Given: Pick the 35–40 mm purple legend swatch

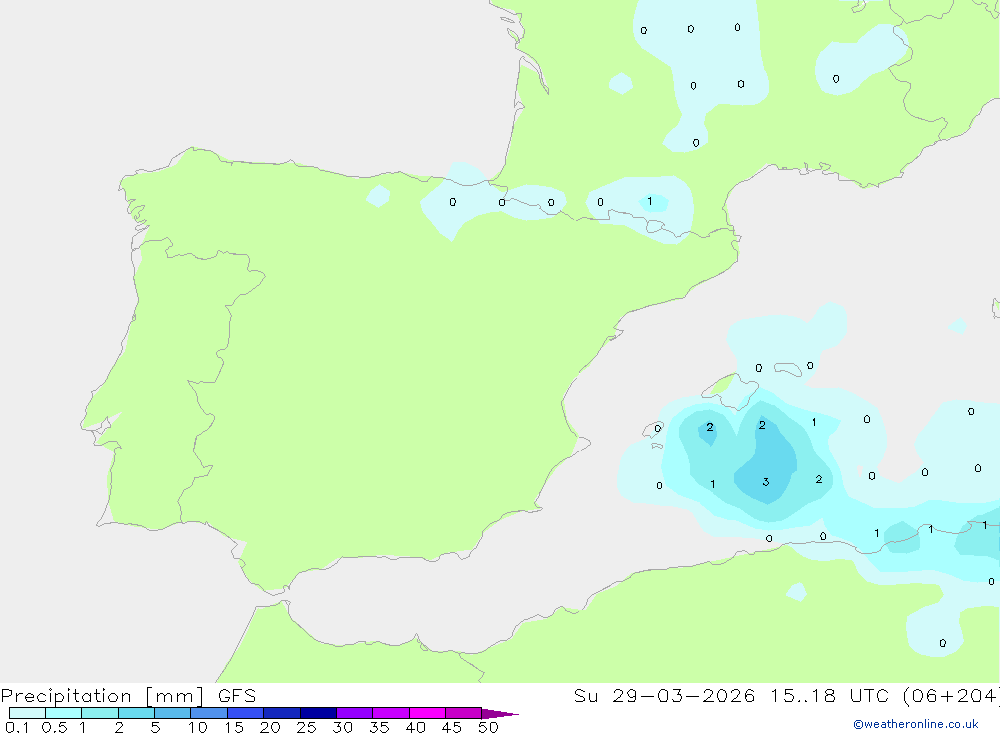Looking at the screenshot, I should pyautogui.click(x=391, y=713).
